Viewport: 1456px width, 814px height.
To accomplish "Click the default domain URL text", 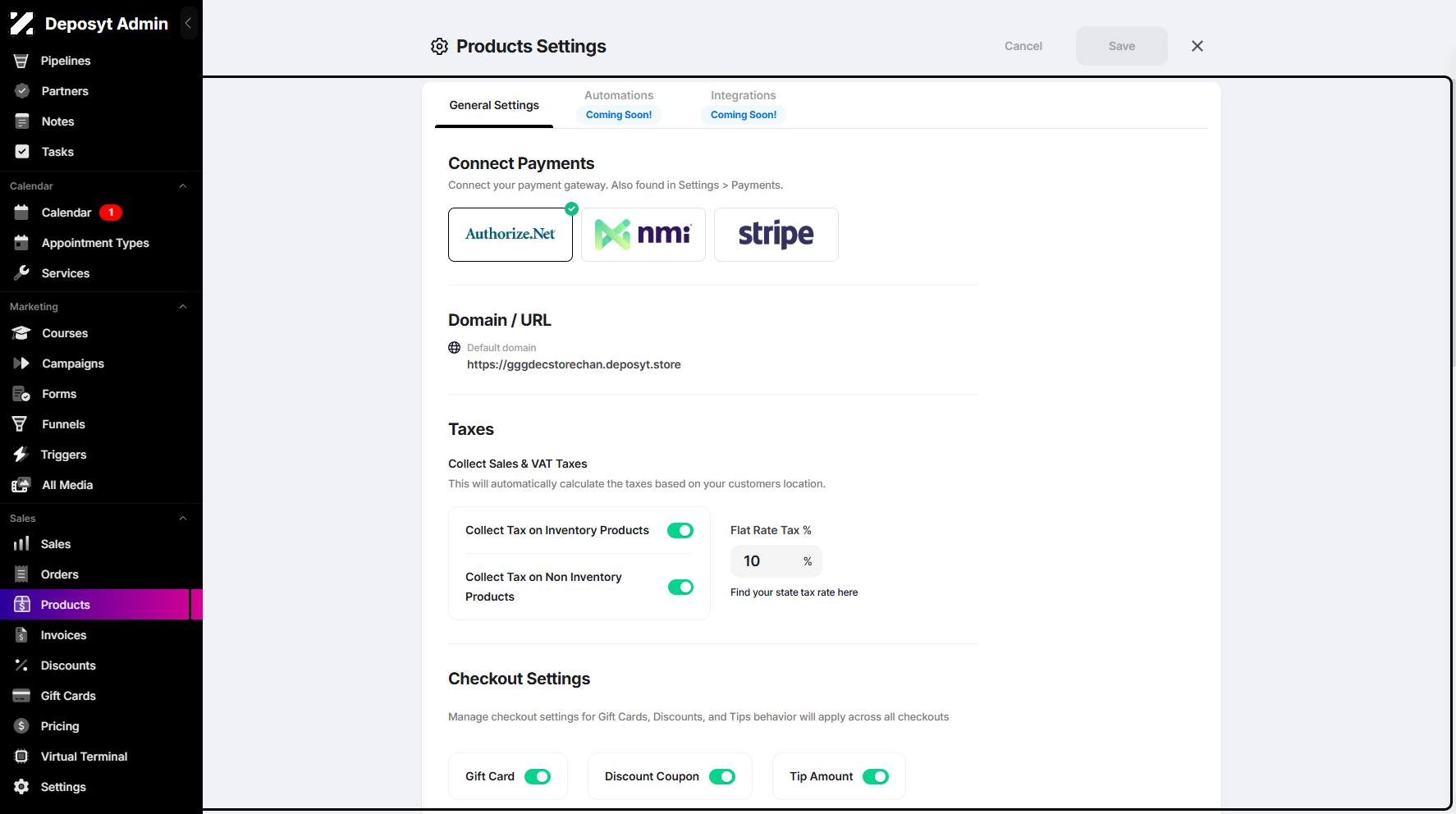I will point(574,364).
